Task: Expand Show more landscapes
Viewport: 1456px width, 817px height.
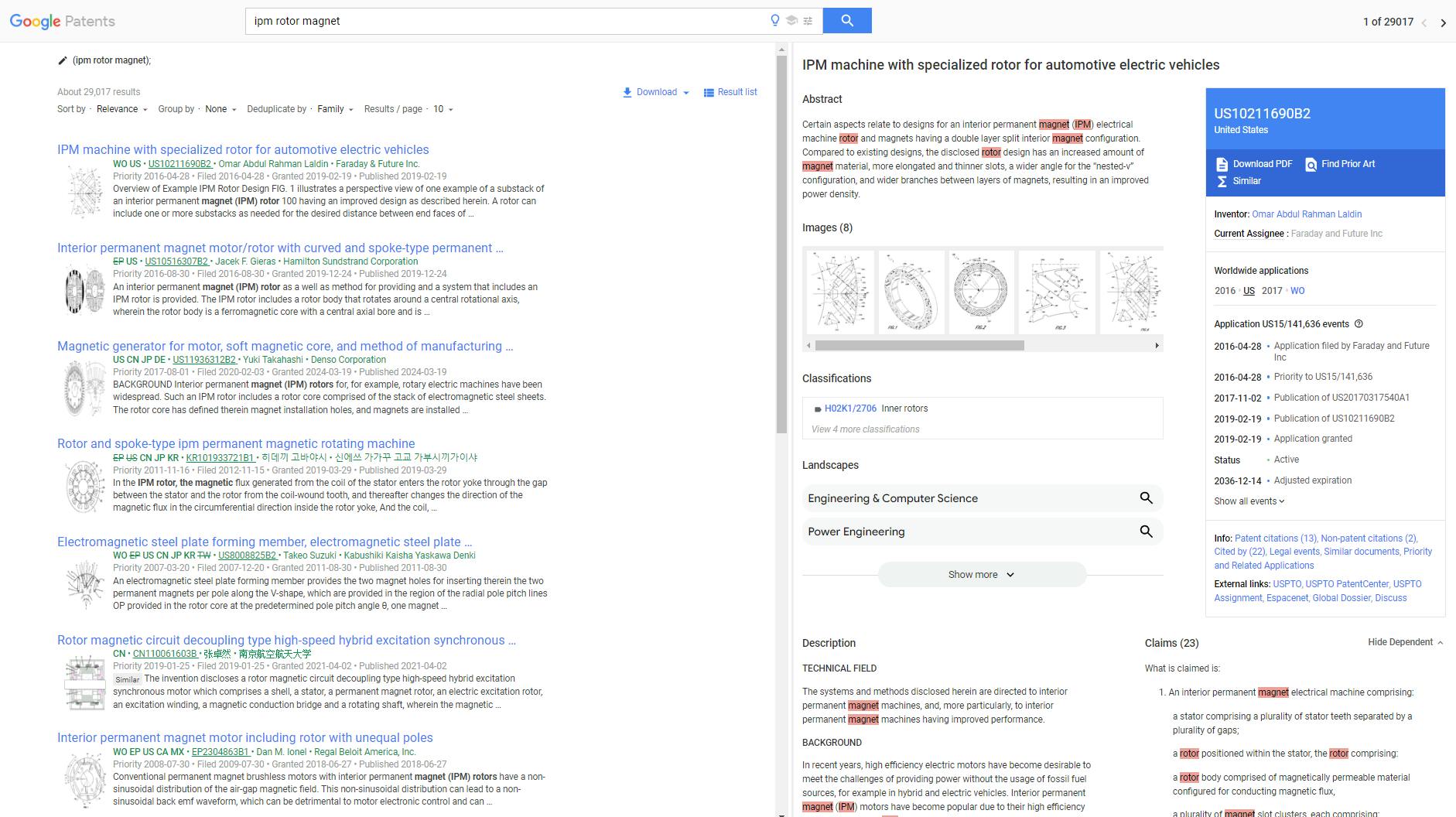Action: [x=982, y=575]
